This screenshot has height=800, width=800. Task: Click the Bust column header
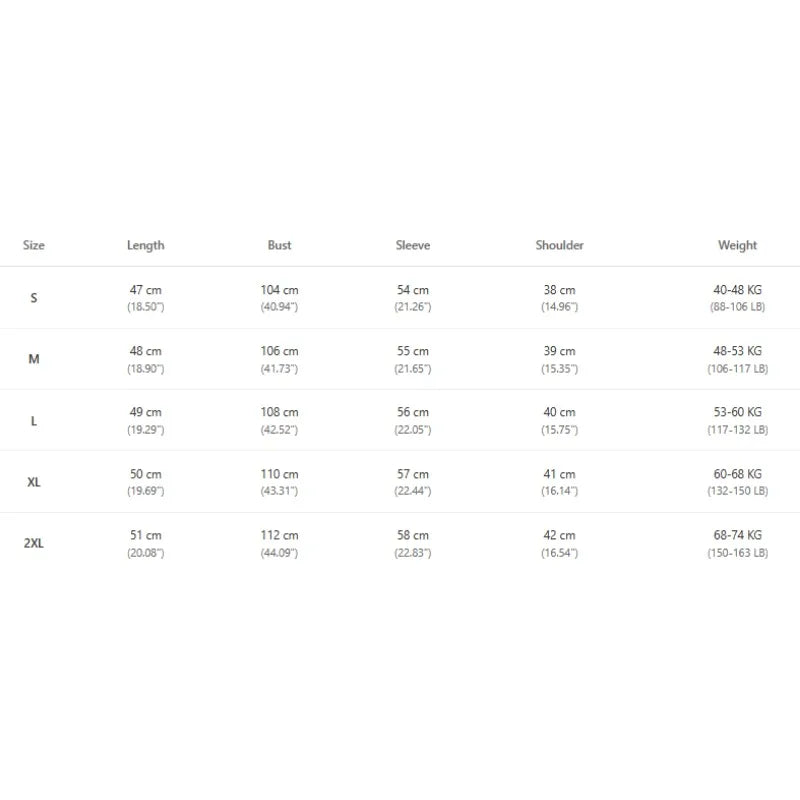point(280,245)
